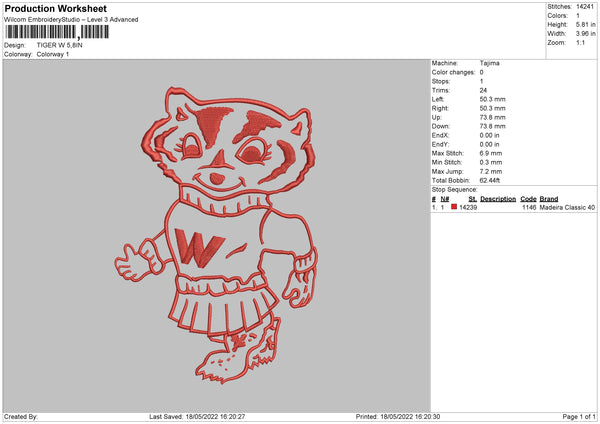Click the Stitches value 14241
Screen dimensions: 600x424
(x=585, y=7)
